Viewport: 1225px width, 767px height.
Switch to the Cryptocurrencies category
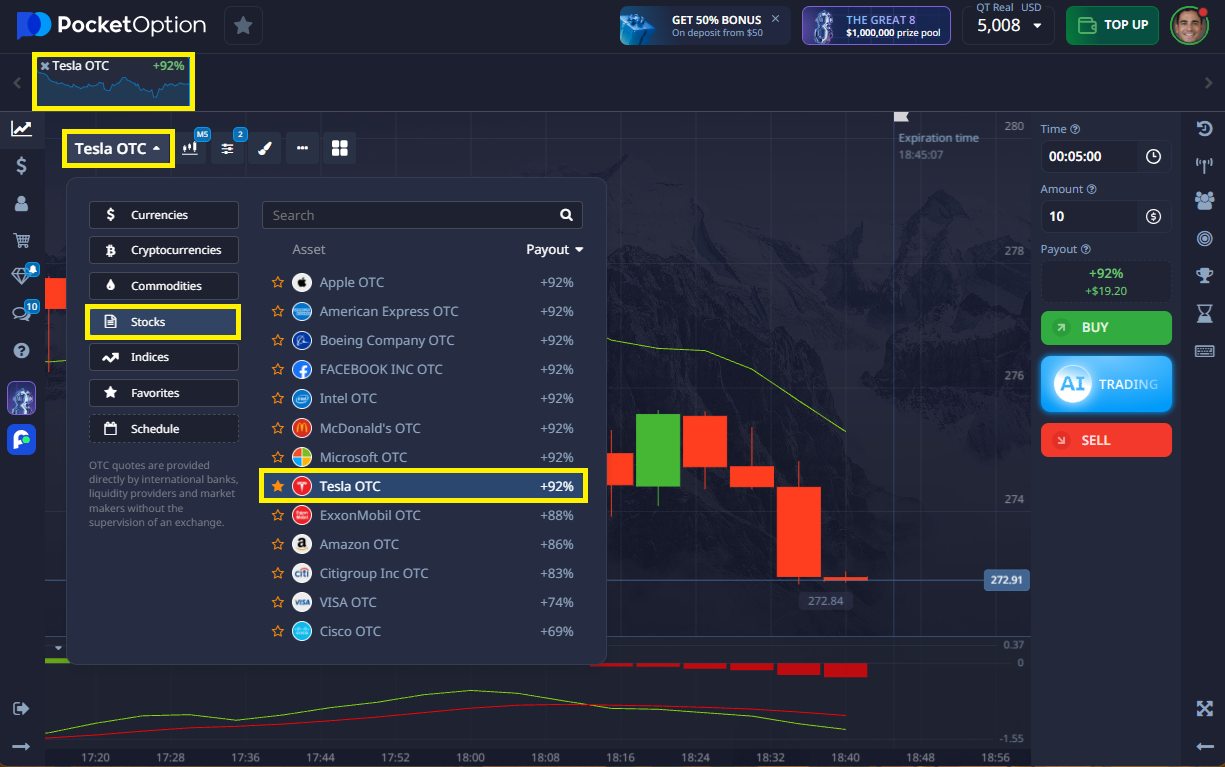click(x=164, y=250)
